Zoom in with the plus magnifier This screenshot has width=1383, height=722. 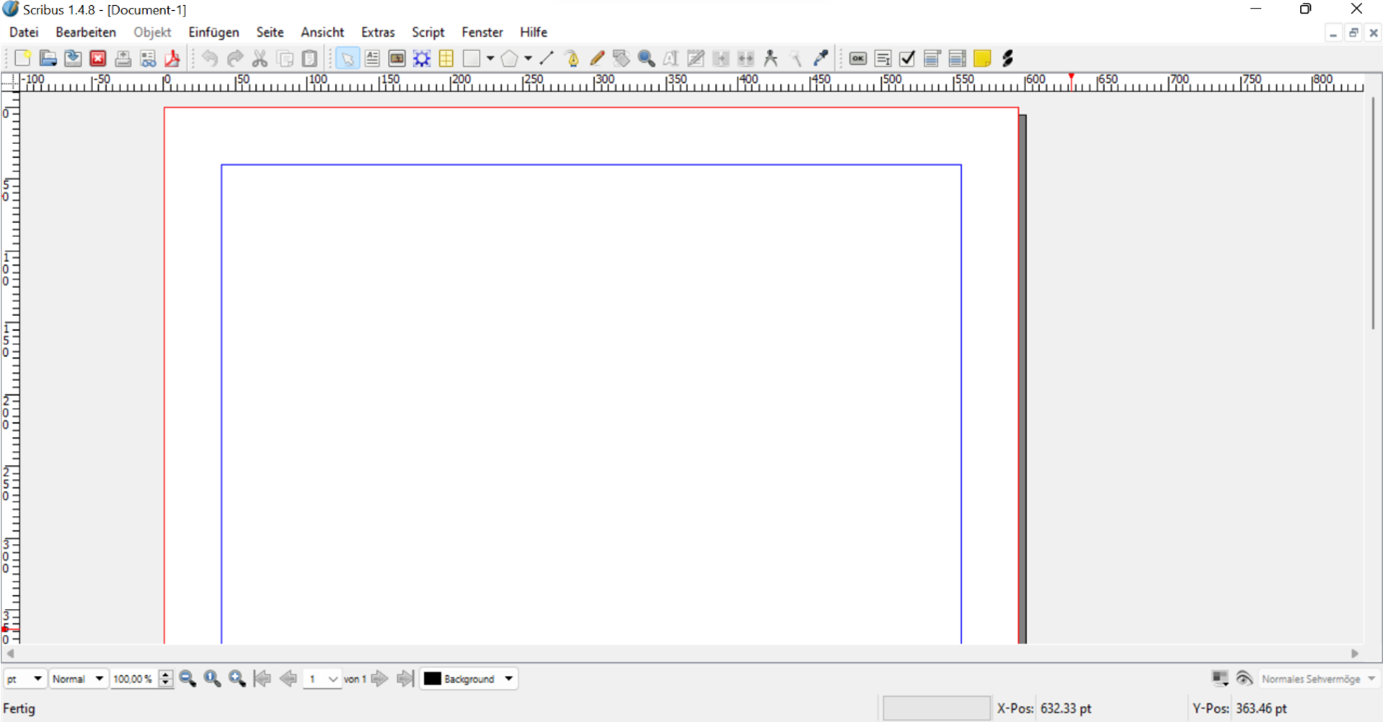(x=237, y=679)
